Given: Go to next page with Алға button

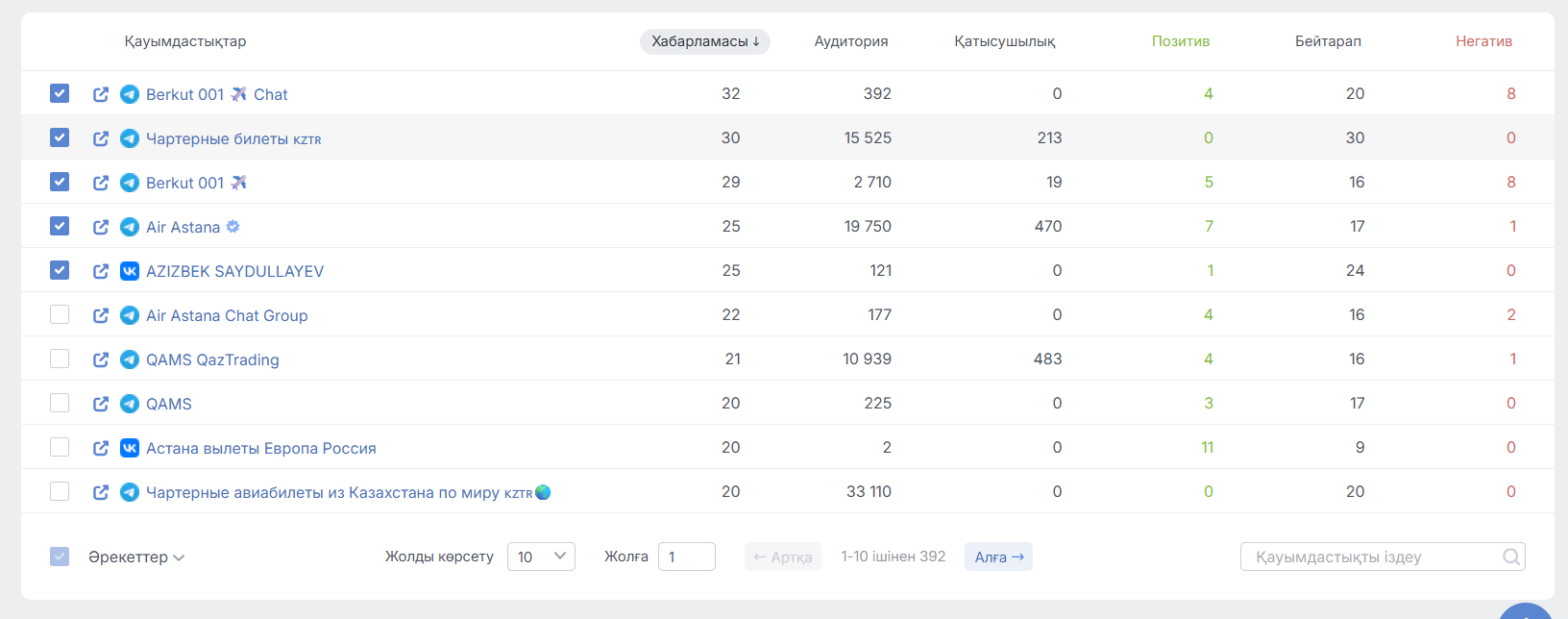Looking at the screenshot, I should [998, 557].
